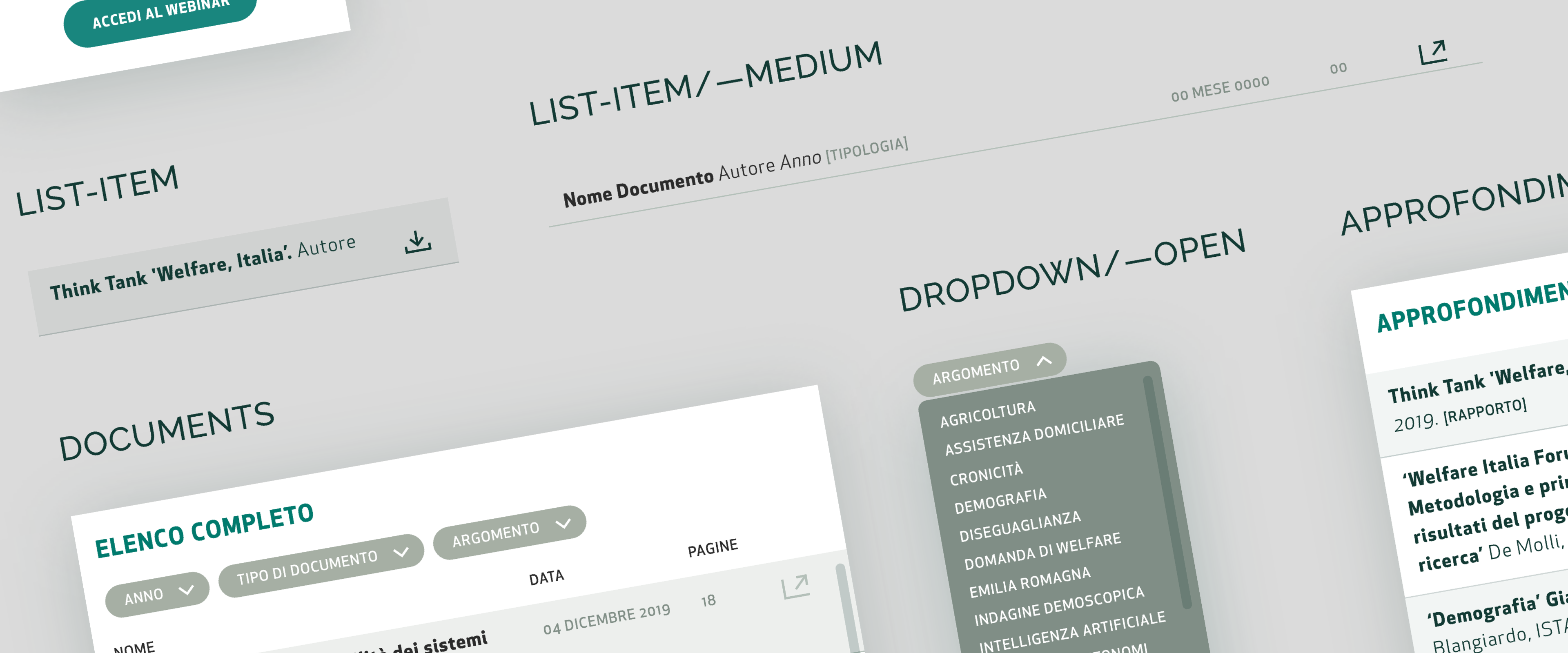Click the download icon beside Think Tank list item
Viewport: 1568px width, 653px height.
(418, 242)
